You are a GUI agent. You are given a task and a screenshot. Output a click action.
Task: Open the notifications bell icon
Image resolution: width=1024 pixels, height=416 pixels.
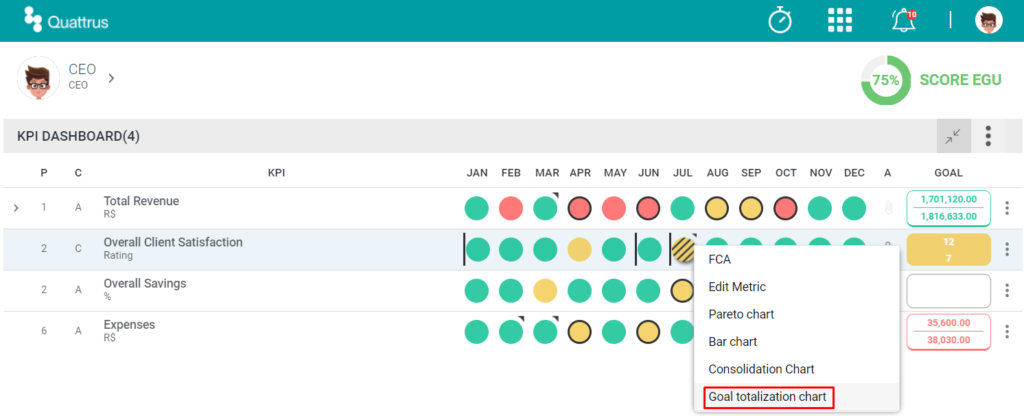click(x=904, y=20)
